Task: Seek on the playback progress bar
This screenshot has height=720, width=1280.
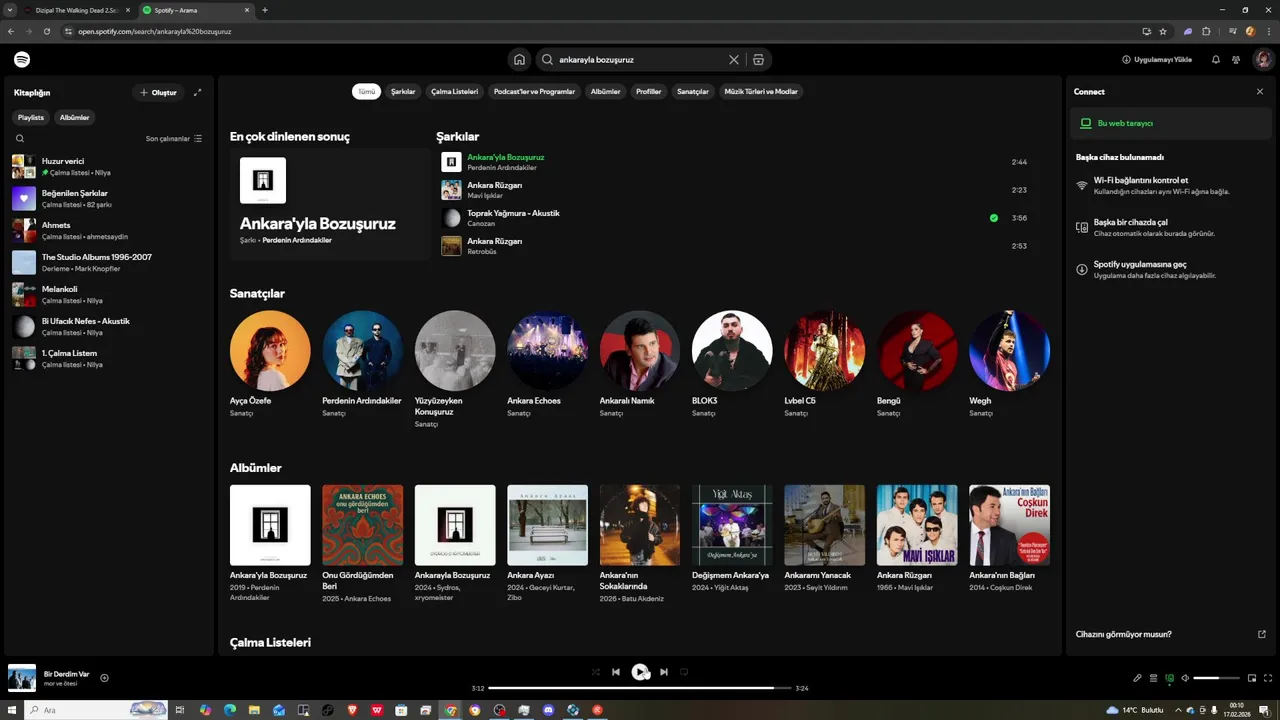Action: [640, 688]
